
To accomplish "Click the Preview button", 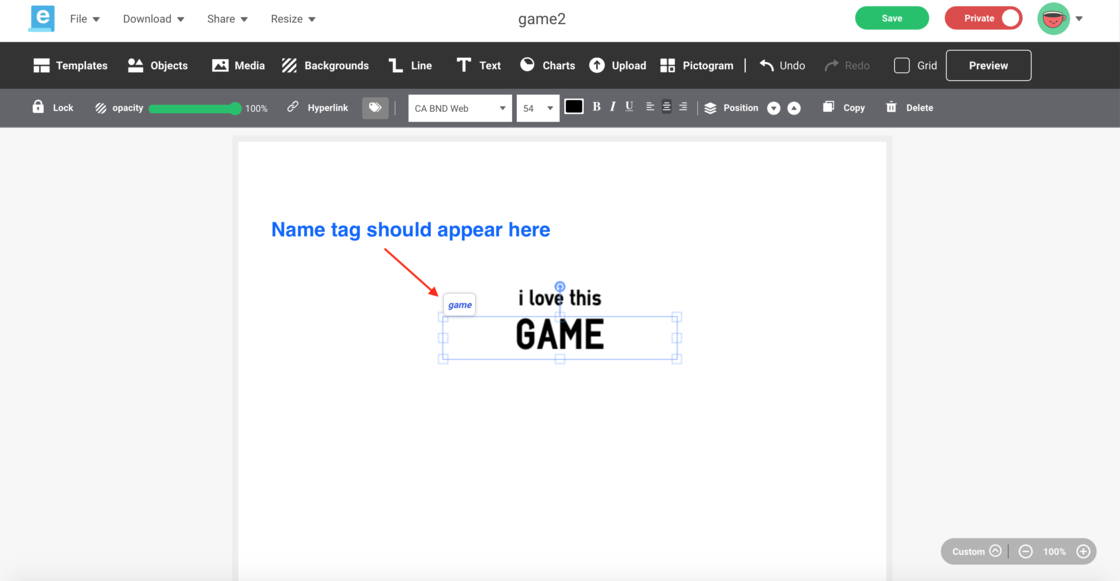I will 989,66.
